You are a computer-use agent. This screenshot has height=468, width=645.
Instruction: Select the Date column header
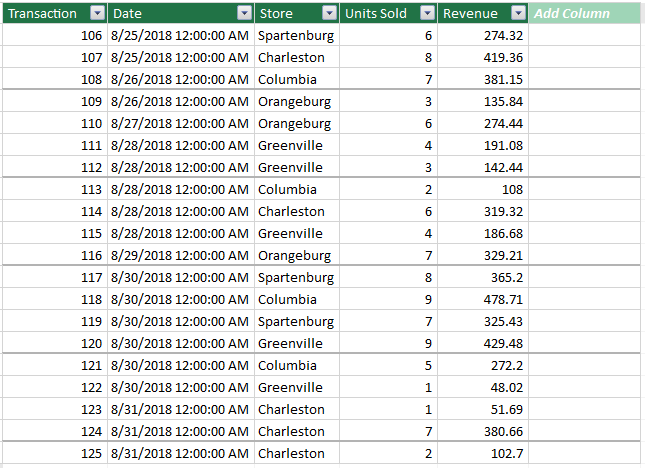[181, 14]
